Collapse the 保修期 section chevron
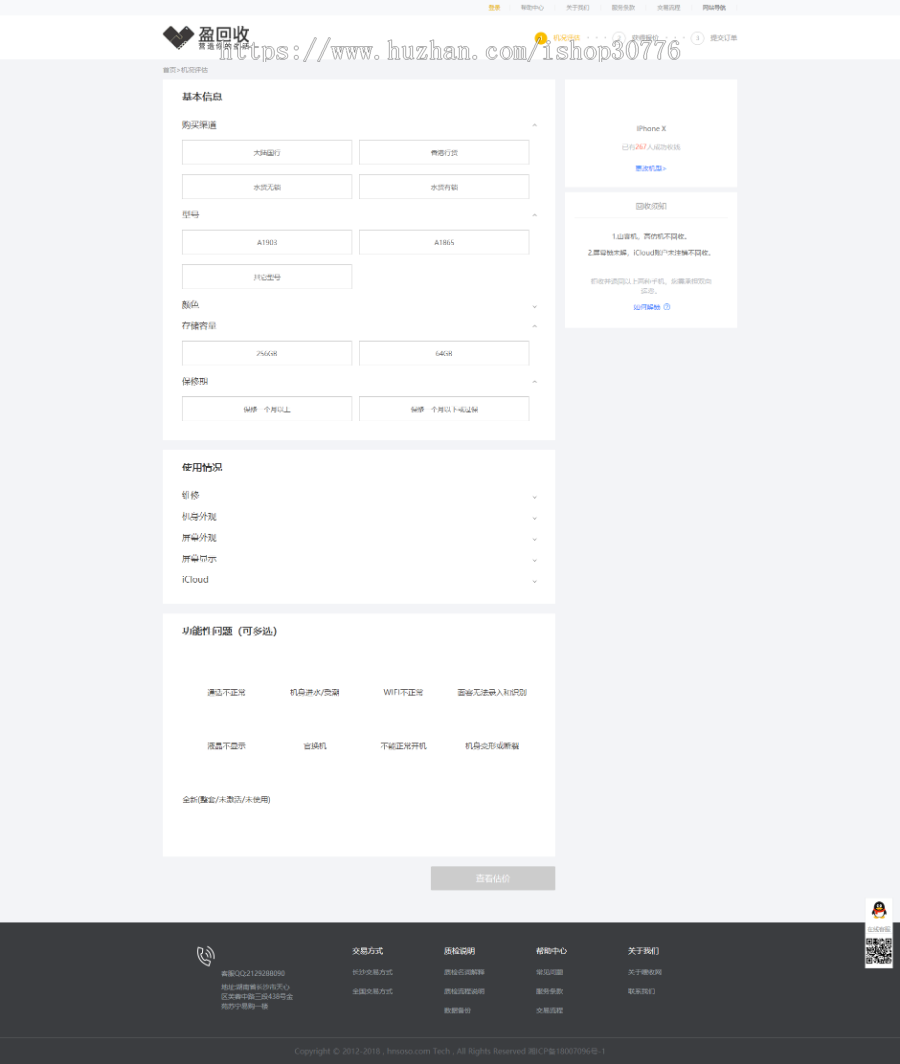 (535, 382)
